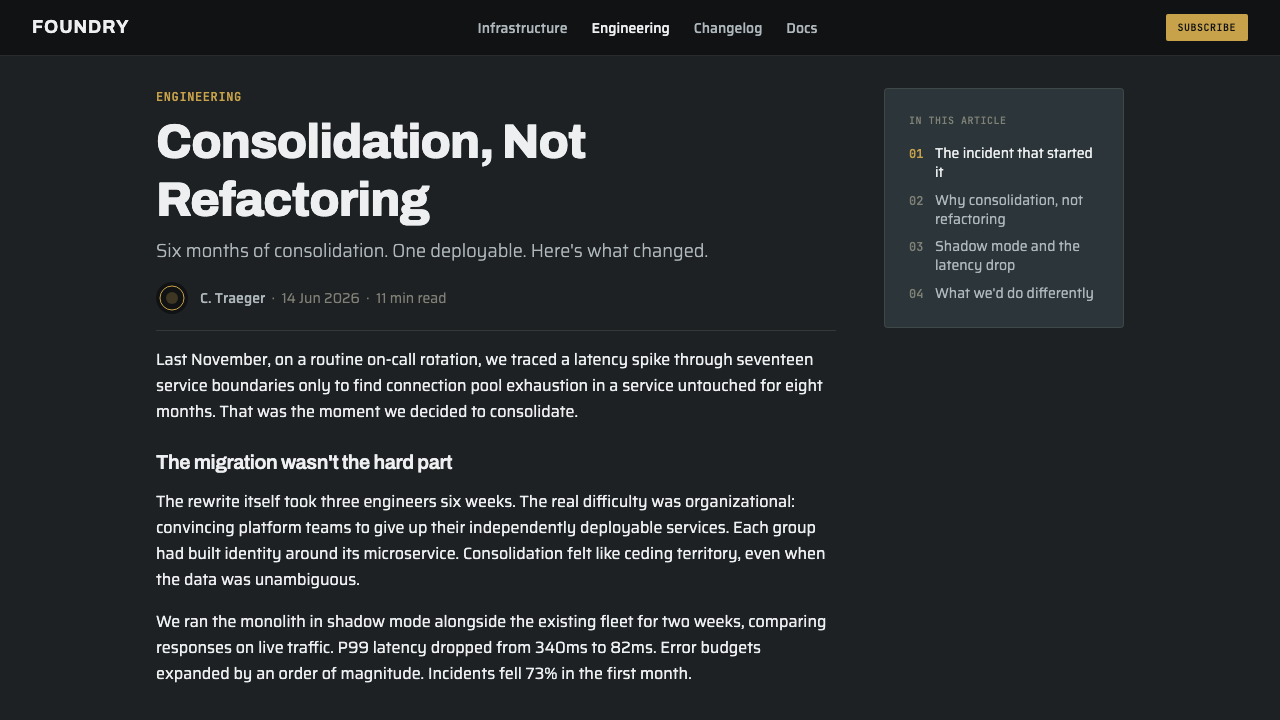Jump to "What we'd do differently" section
Image resolution: width=1280 pixels, height=720 pixels.
(x=1014, y=293)
